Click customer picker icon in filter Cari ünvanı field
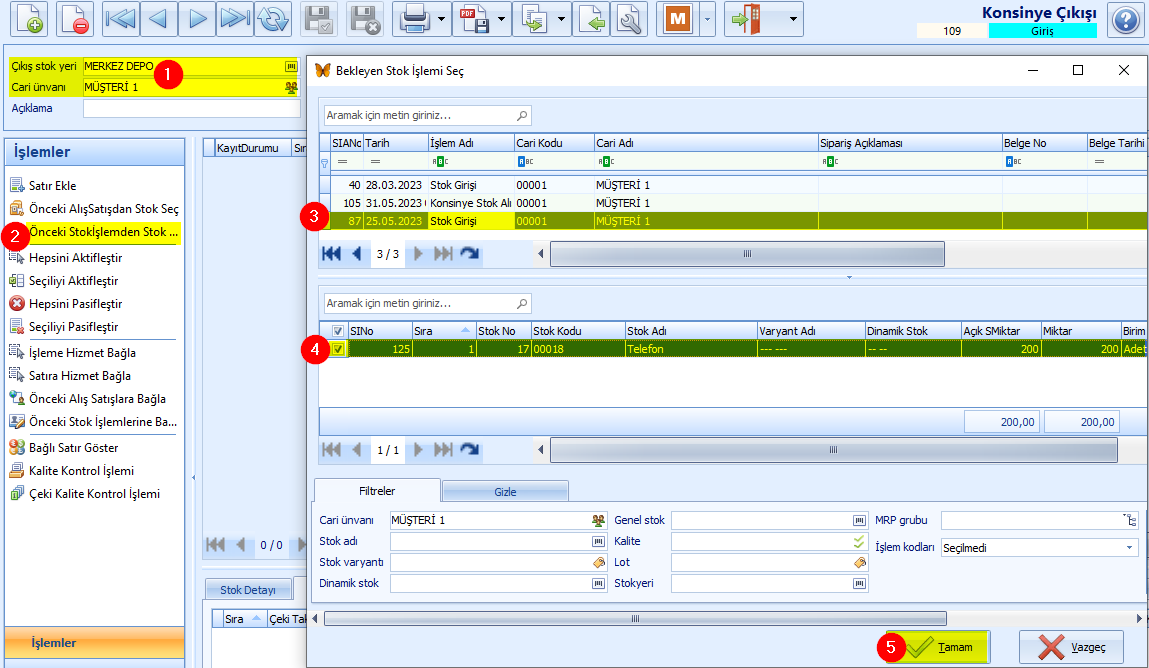Image resolution: width=1149 pixels, height=668 pixels. click(599, 520)
